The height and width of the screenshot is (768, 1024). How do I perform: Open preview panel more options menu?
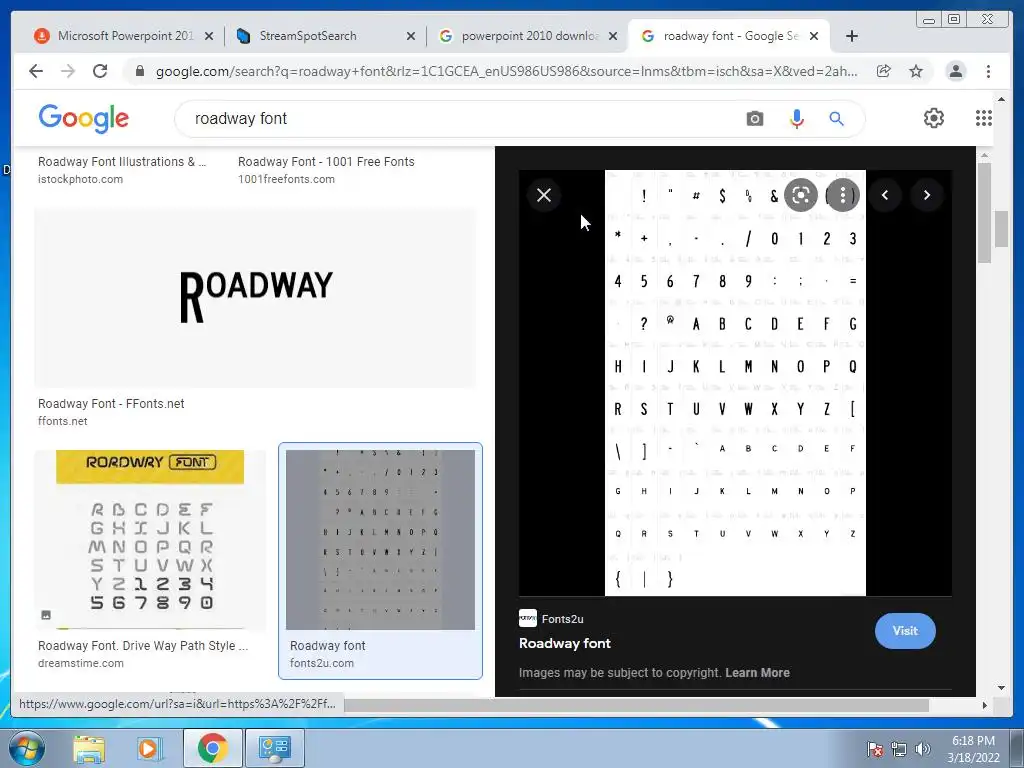(x=842, y=195)
